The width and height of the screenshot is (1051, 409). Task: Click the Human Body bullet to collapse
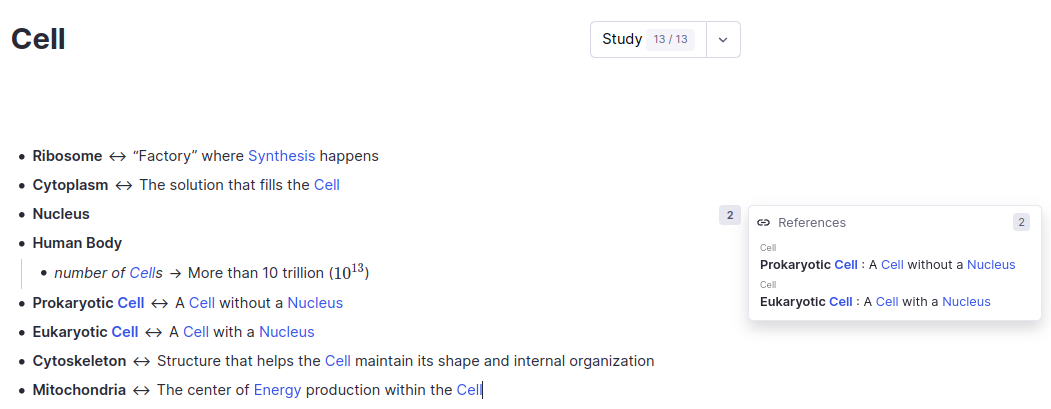(x=22, y=244)
